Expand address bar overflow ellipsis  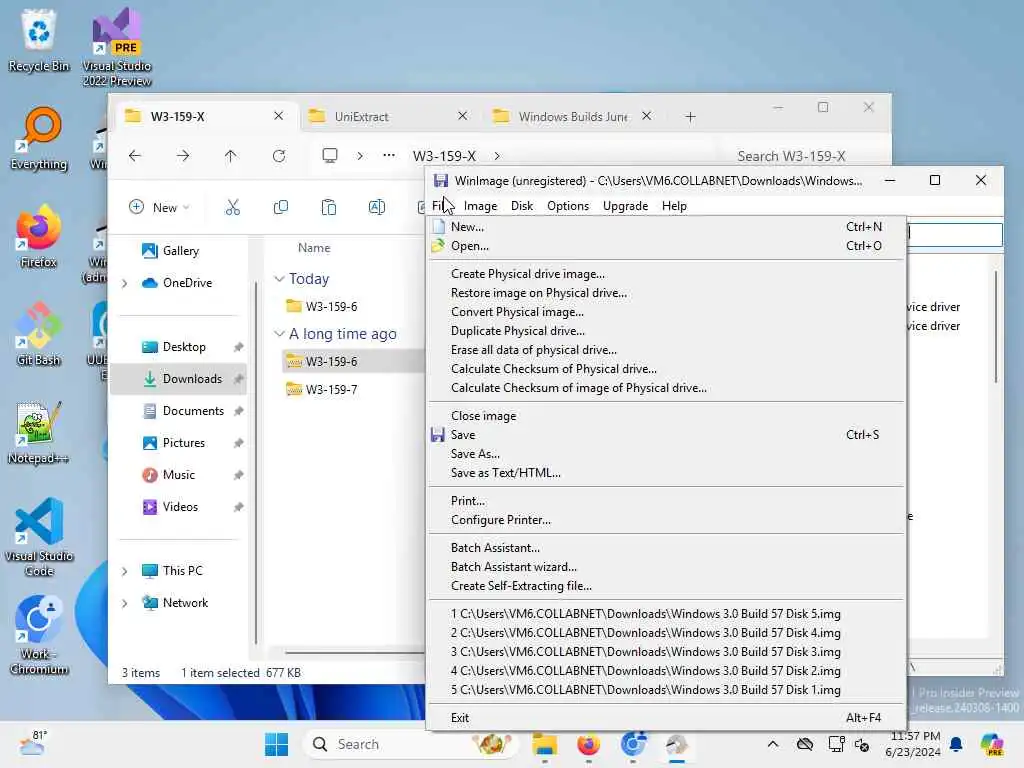389,155
